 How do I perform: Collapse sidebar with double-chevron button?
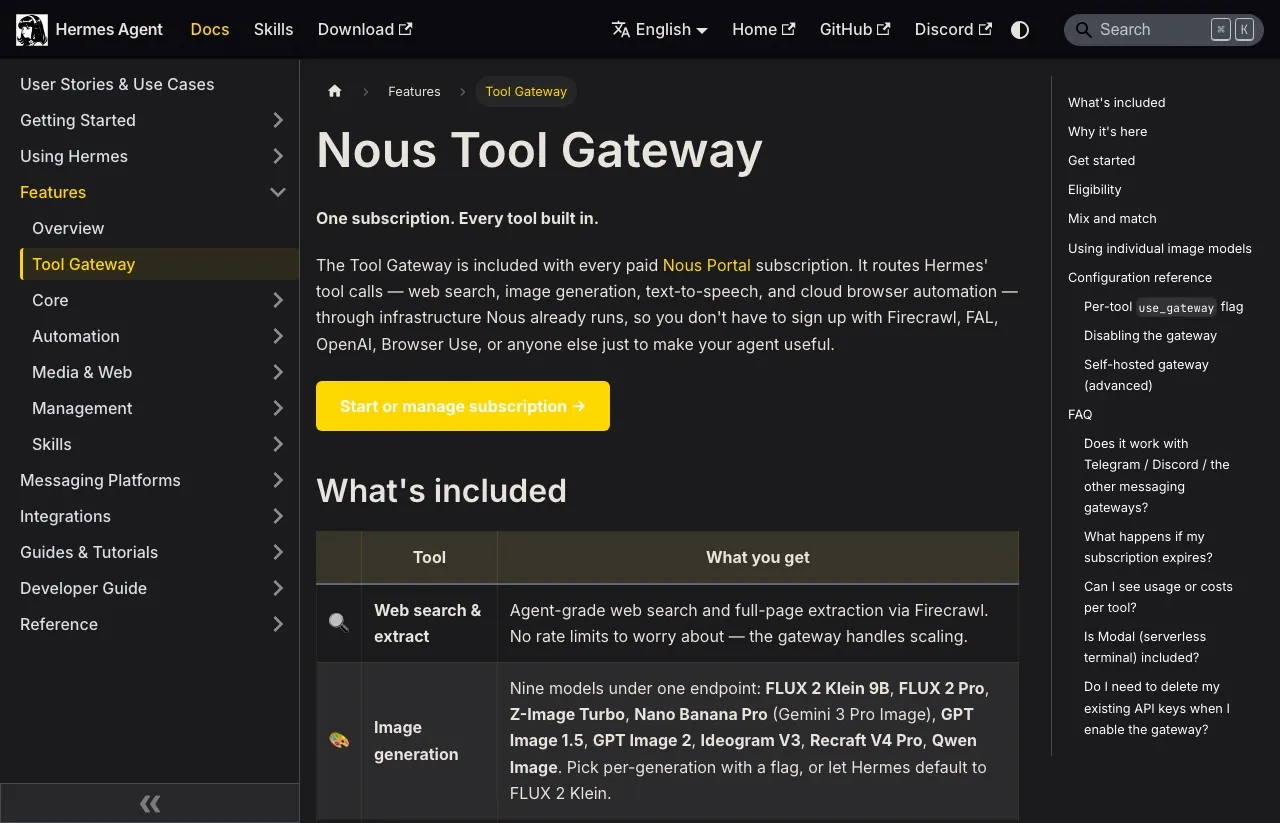[150, 803]
